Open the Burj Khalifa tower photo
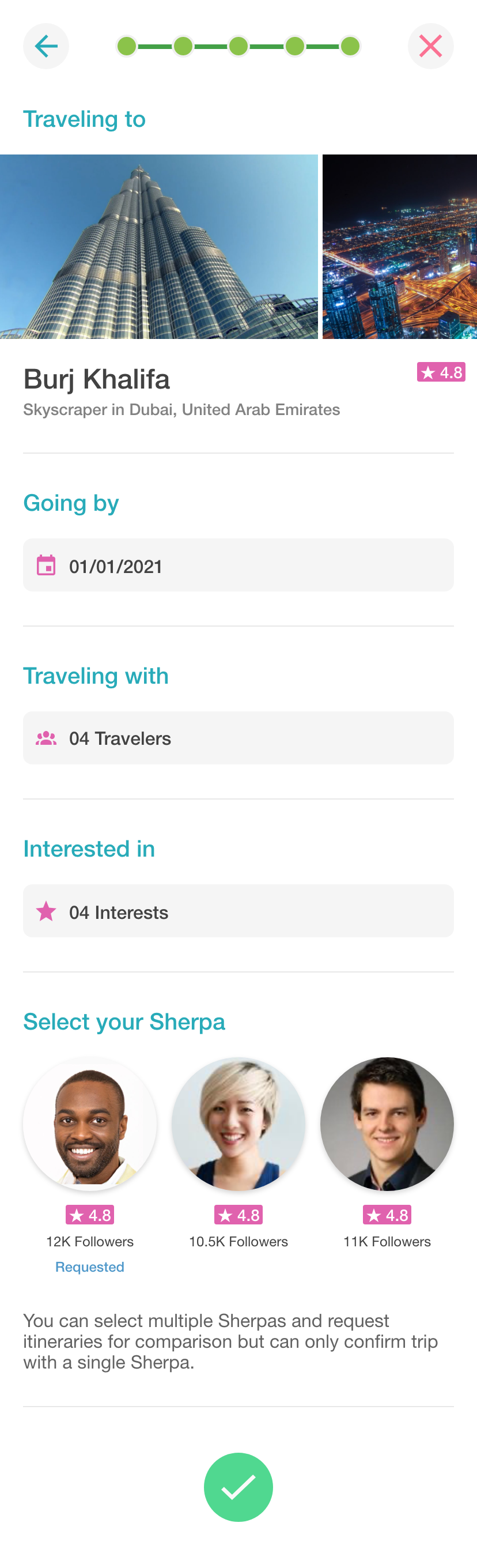This screenshot has height=1568, width=477. pyautogui.click(x=159, y=247)
